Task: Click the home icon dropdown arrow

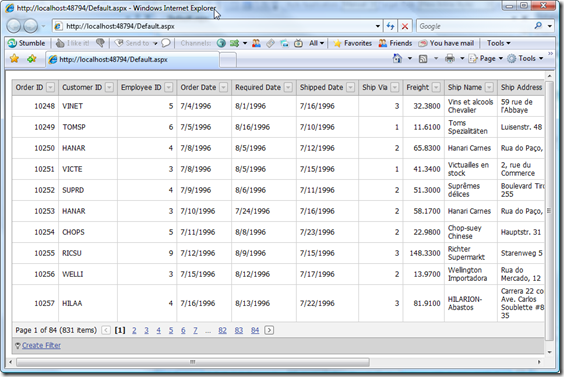Action: point(410,58)
